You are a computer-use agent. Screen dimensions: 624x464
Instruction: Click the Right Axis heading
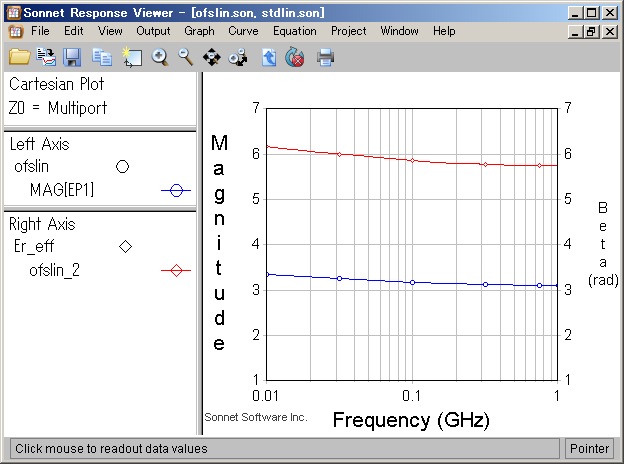pyautogui.click(x=42, y=224)
